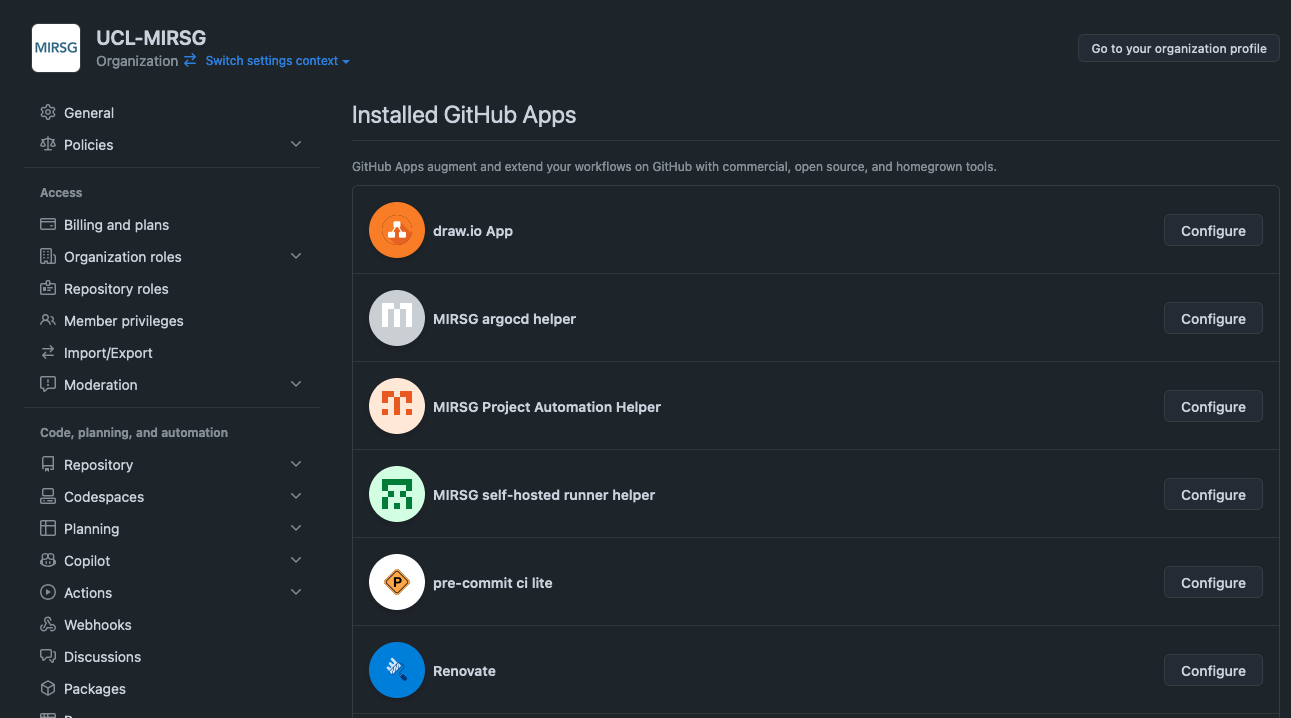The width and height of the screenshot is (1291, 718).
Task: Go to Member privileges page
Action: (123, 321)
